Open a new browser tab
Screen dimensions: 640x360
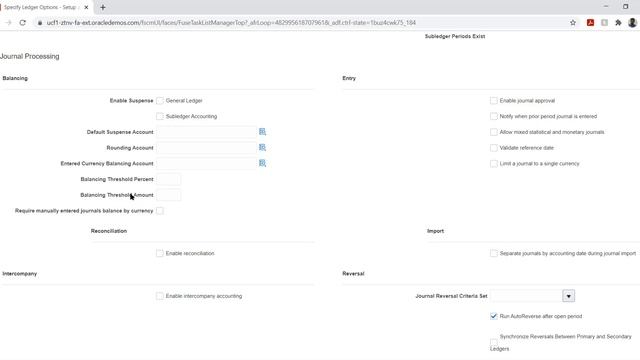coord(102,7)
